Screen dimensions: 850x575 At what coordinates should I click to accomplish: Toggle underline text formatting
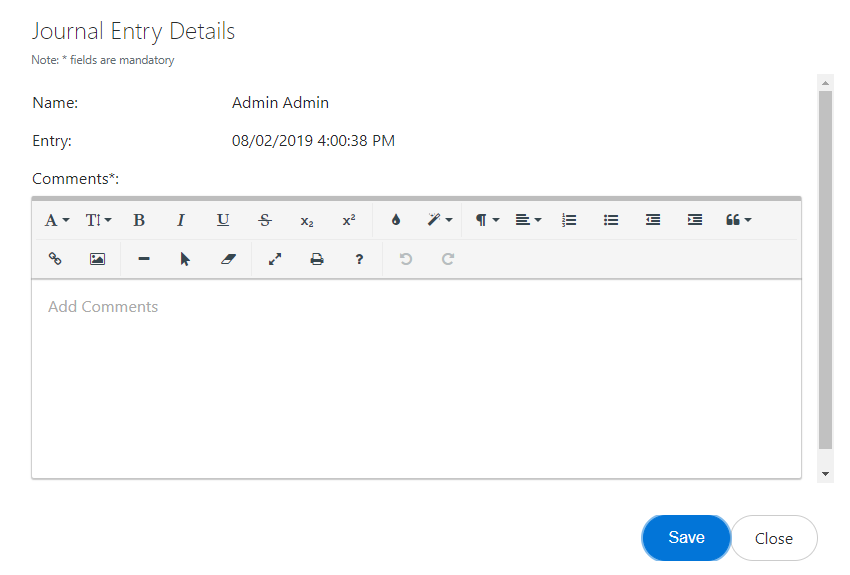pos(223,220)
